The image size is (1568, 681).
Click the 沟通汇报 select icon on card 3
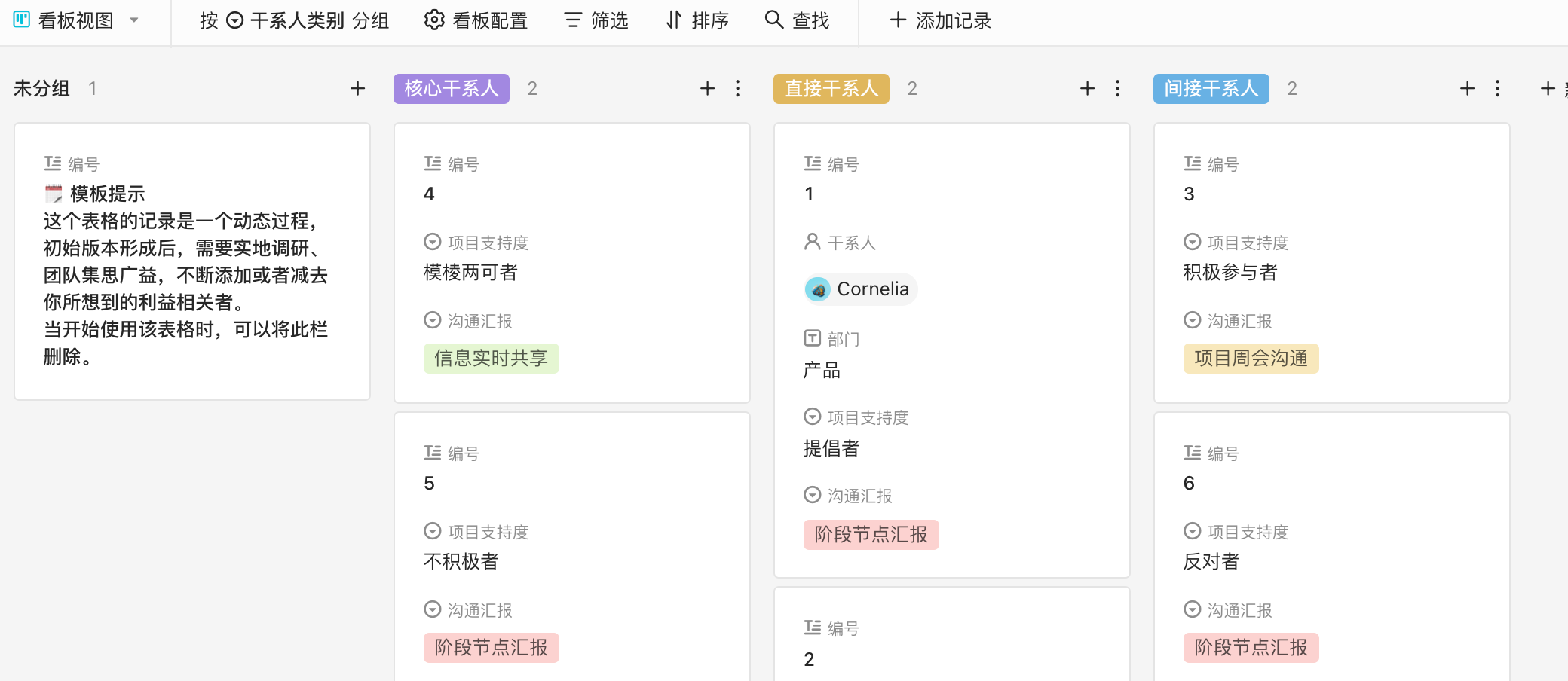pyautogui.click(x=1192, y=320)
